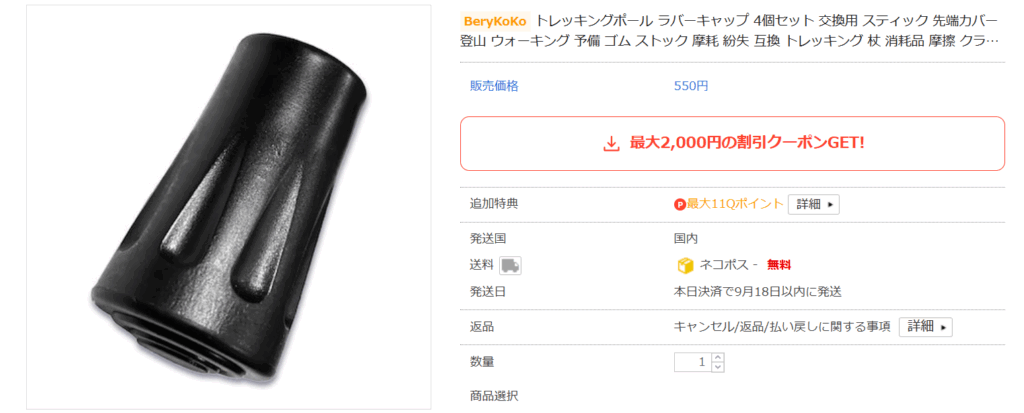
Task: Increase quantity with the up arrow
Action: point(717,357)
